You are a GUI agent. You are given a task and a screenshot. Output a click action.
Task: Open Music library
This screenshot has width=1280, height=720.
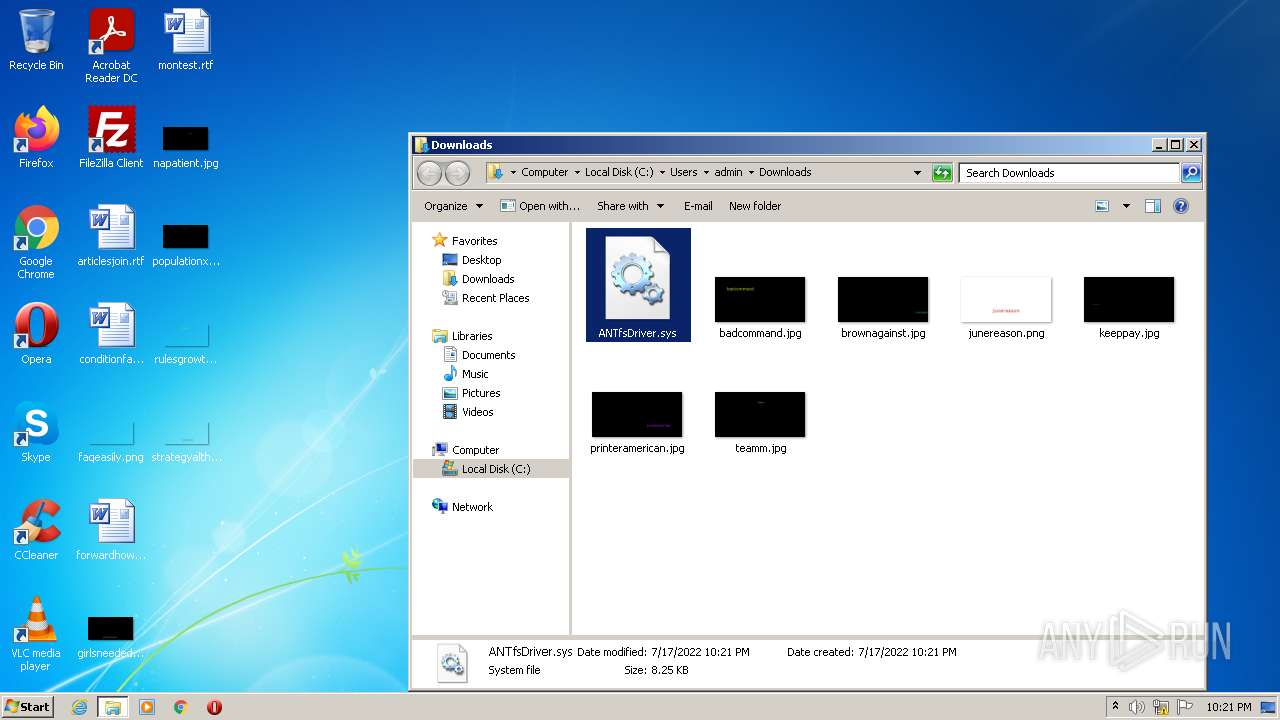[465, 374]
